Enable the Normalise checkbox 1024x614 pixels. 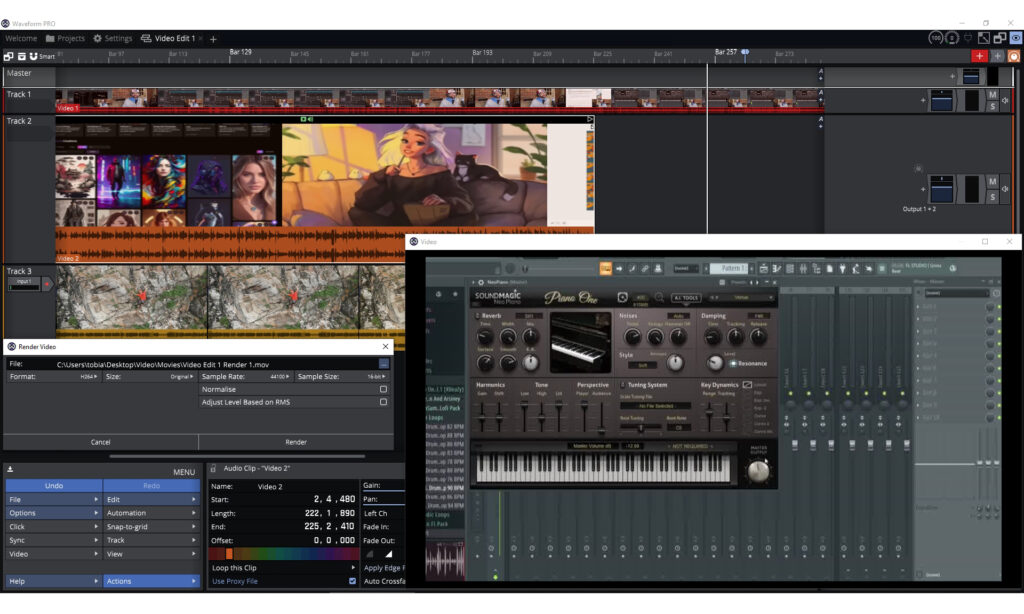(x=383, y=389)
